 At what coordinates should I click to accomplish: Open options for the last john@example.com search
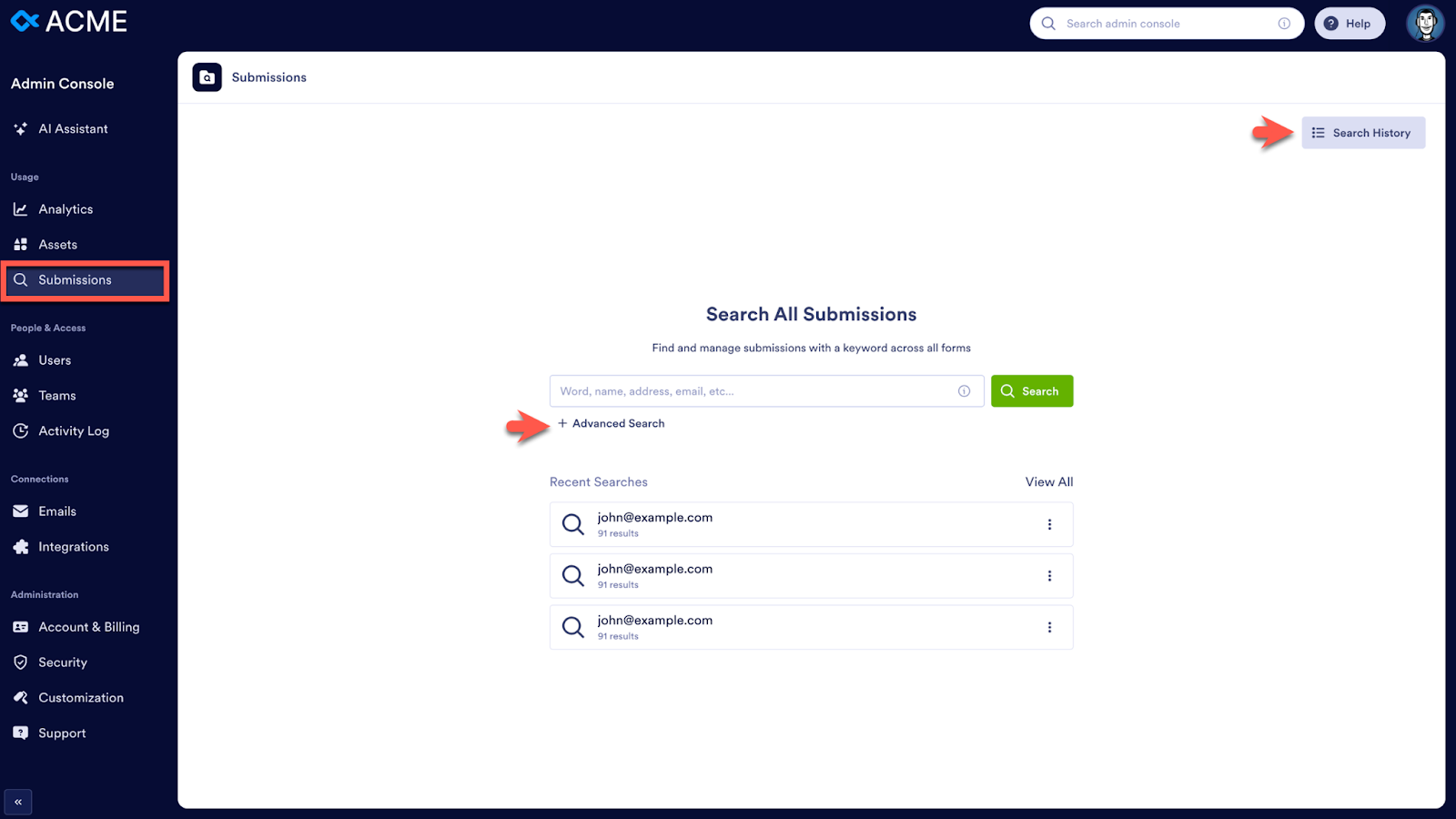click(1049, 627)
